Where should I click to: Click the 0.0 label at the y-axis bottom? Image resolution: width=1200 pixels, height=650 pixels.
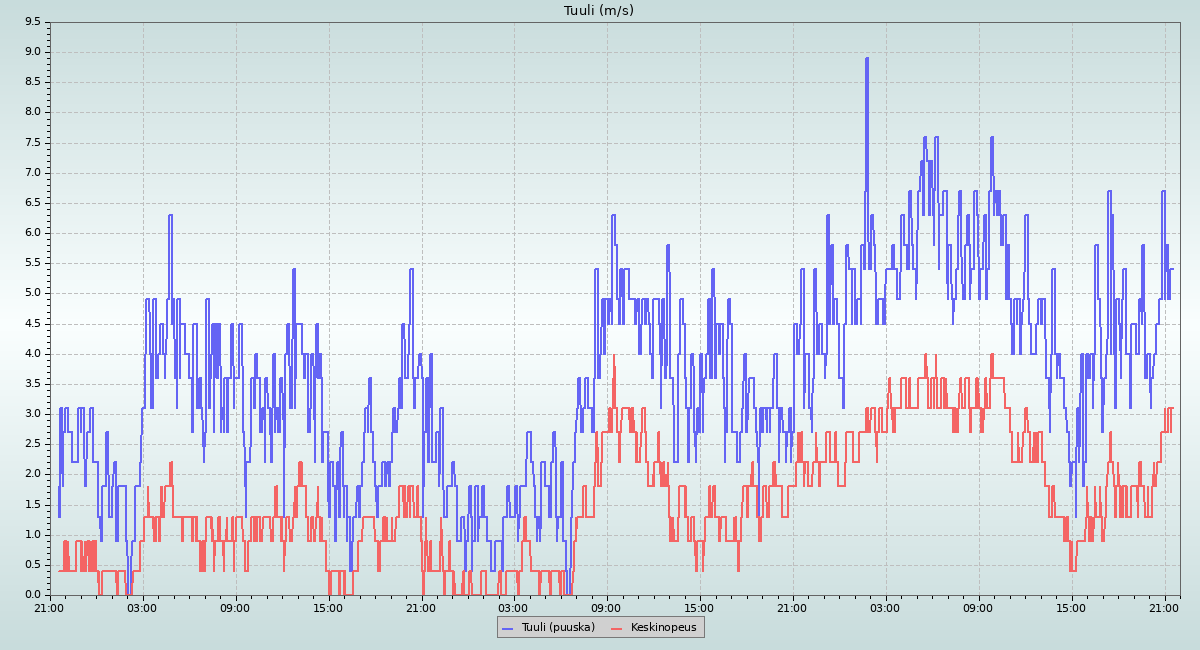coord(32,595)
